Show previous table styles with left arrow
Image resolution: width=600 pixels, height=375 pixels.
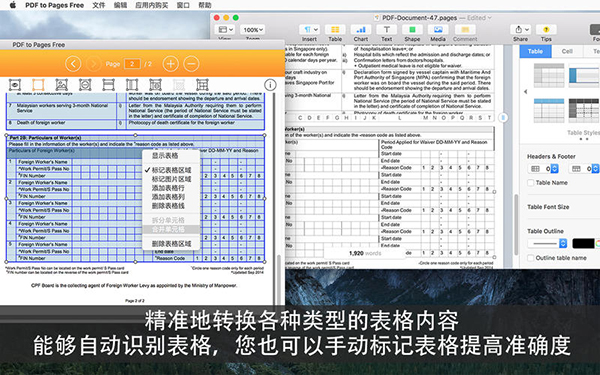525,92
